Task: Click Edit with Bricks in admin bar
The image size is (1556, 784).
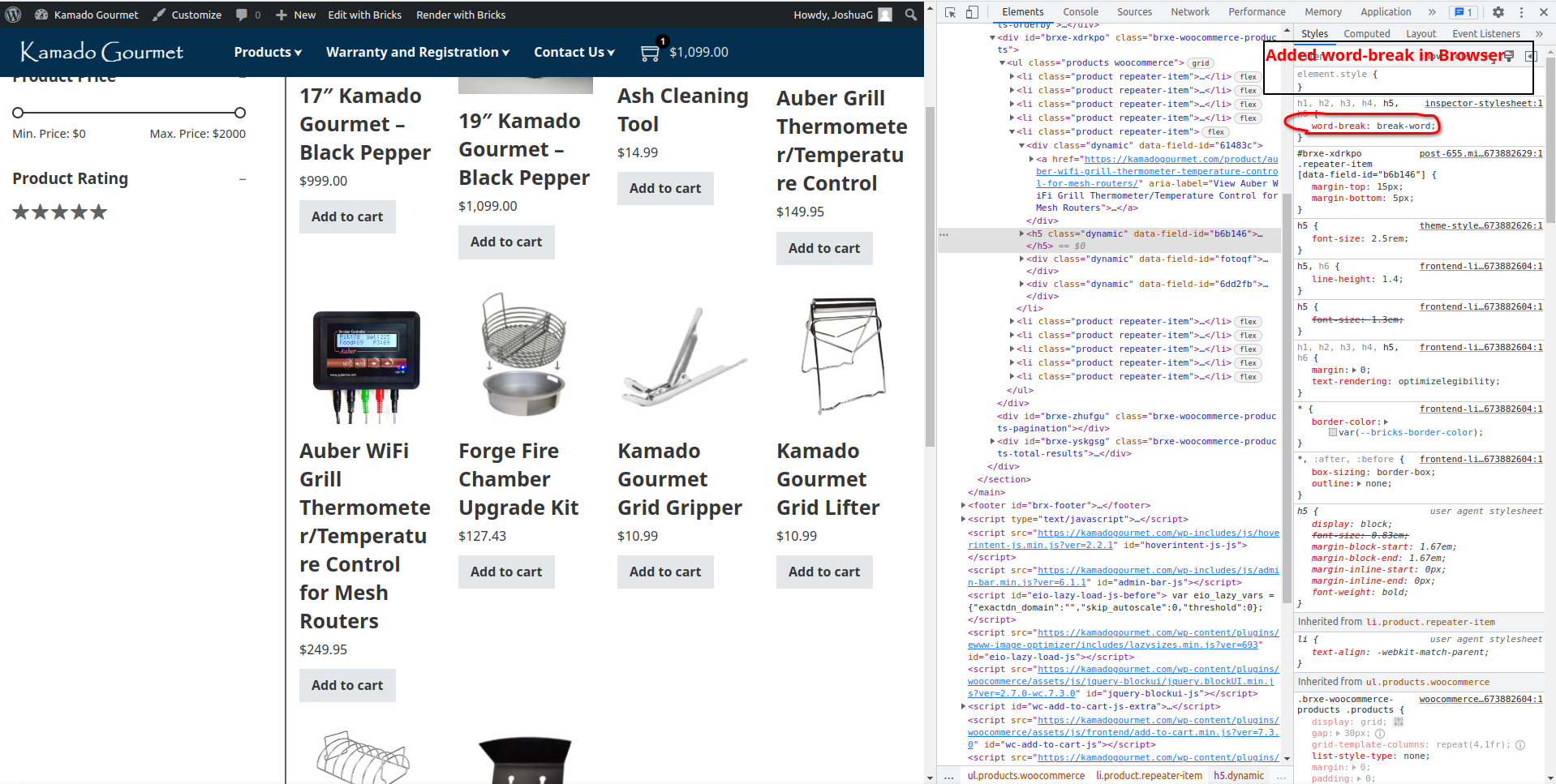Action: [364, 15]
